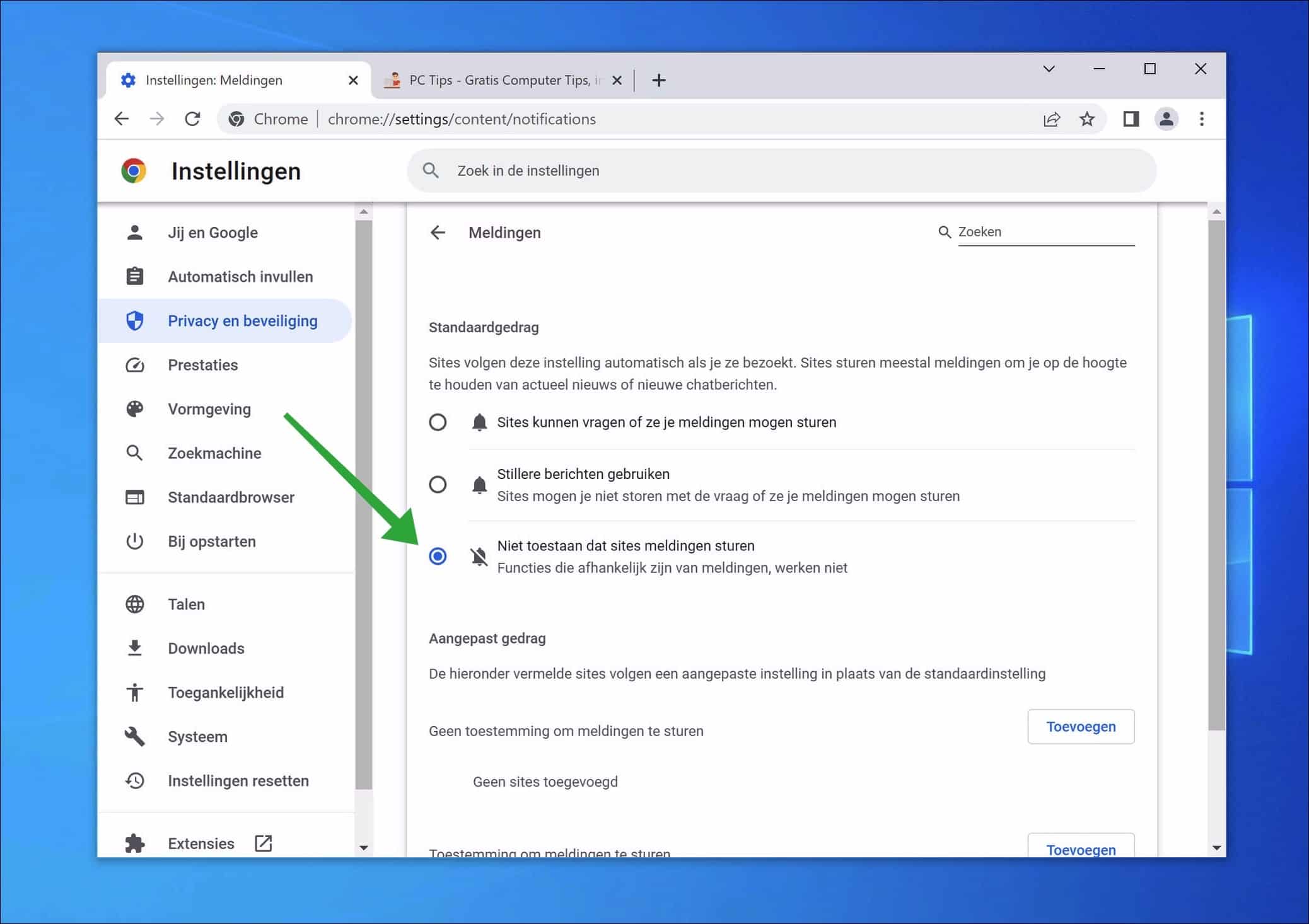The image size is (1309, 924).
Task: Open the profile avatar menu
Action: click(x=1166, y=118)
